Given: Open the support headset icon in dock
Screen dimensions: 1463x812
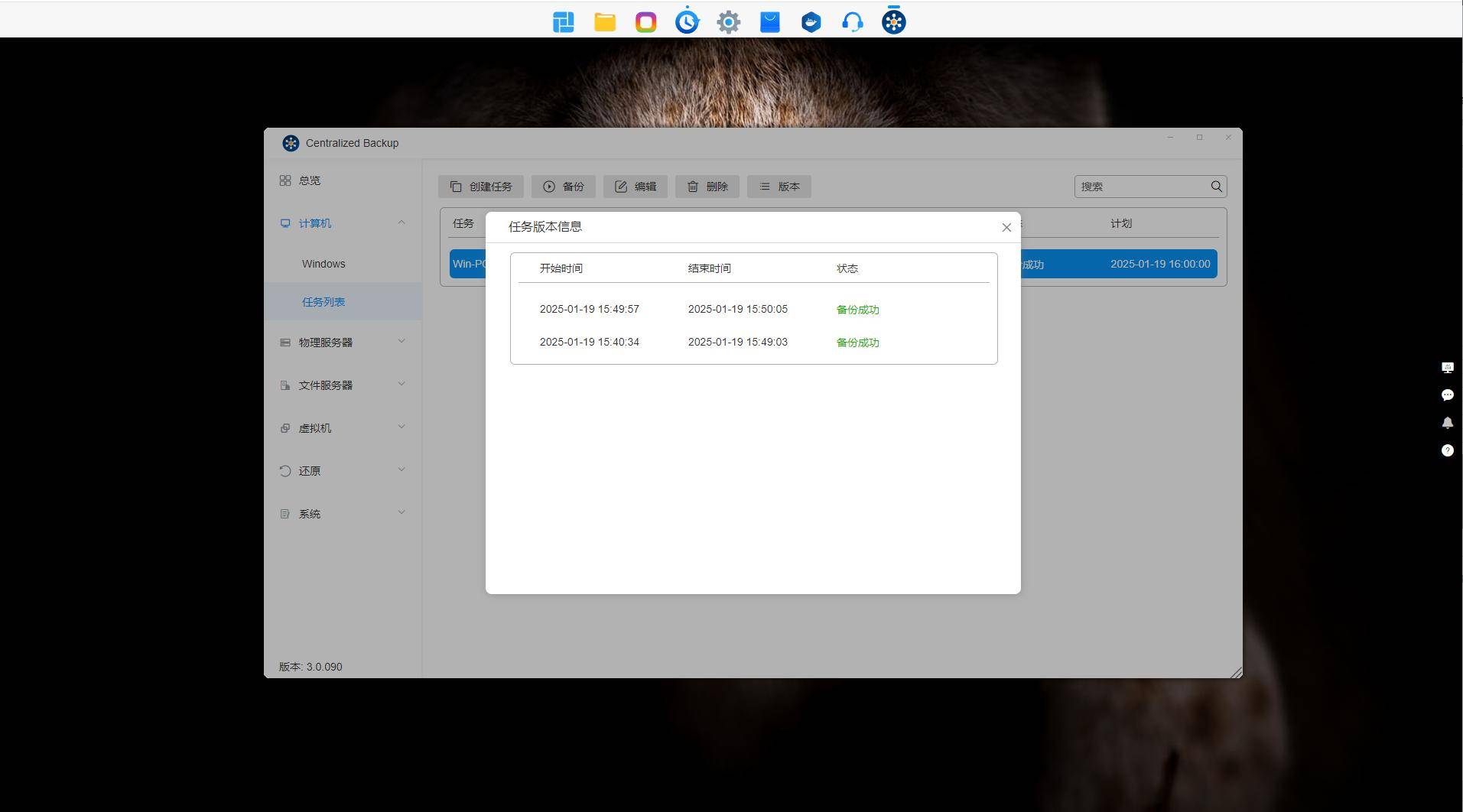Looking at the screenshot, I should coord(852,22).
